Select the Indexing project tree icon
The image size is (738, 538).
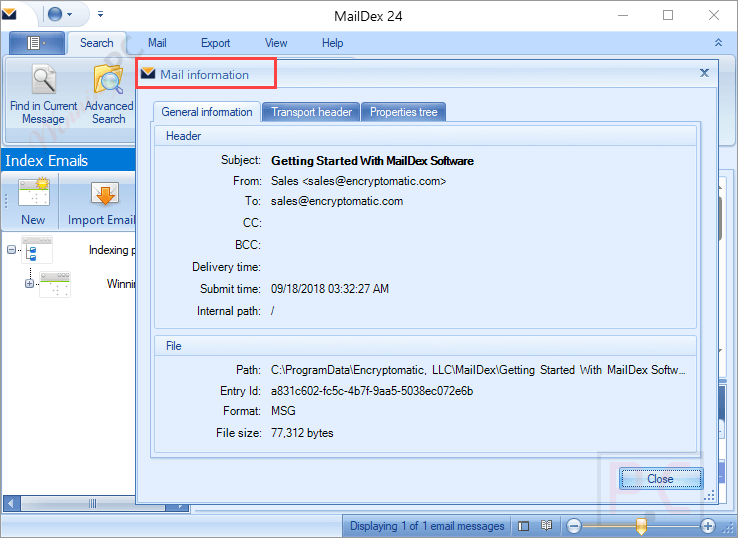click(x=37, y=250)
